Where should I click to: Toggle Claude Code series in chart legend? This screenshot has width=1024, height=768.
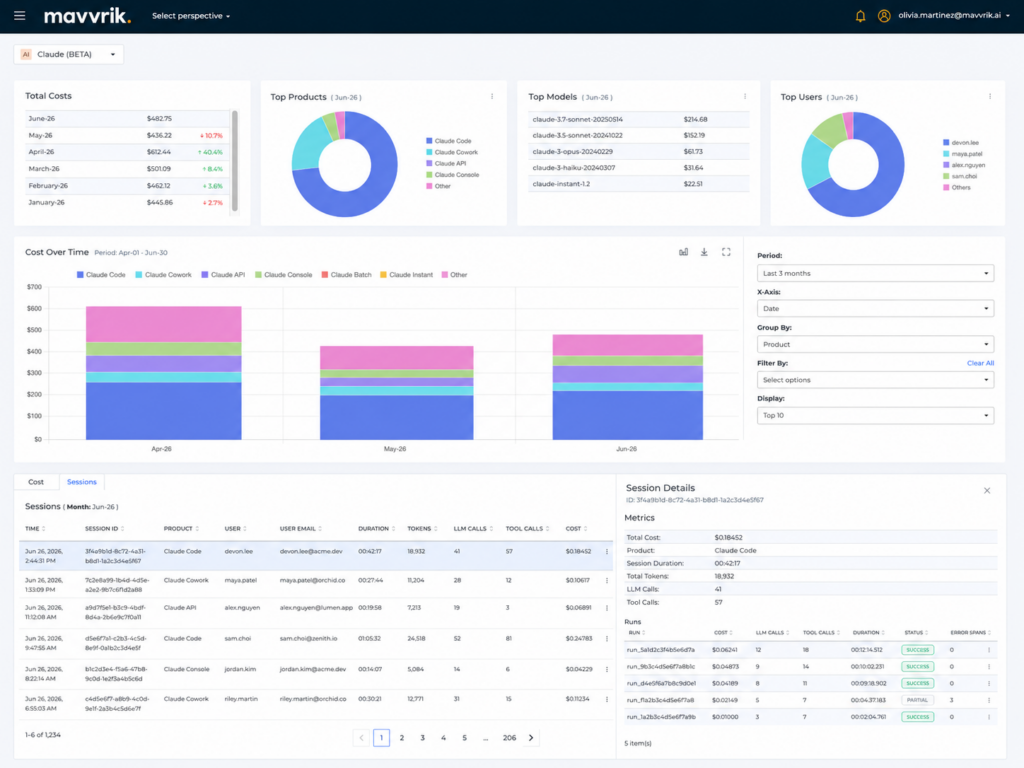coord(101,275)
